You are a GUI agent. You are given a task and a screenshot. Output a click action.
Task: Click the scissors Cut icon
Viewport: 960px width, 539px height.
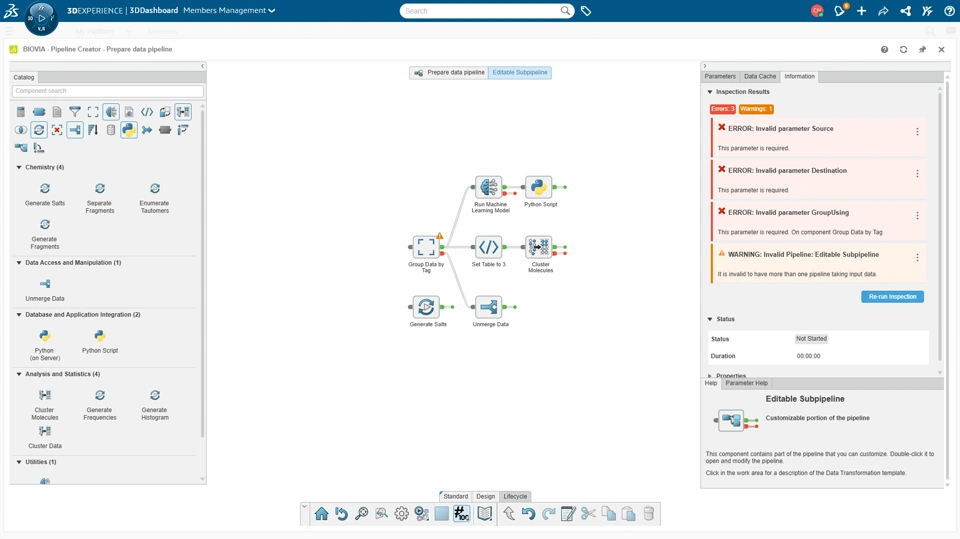click(588, 514)
